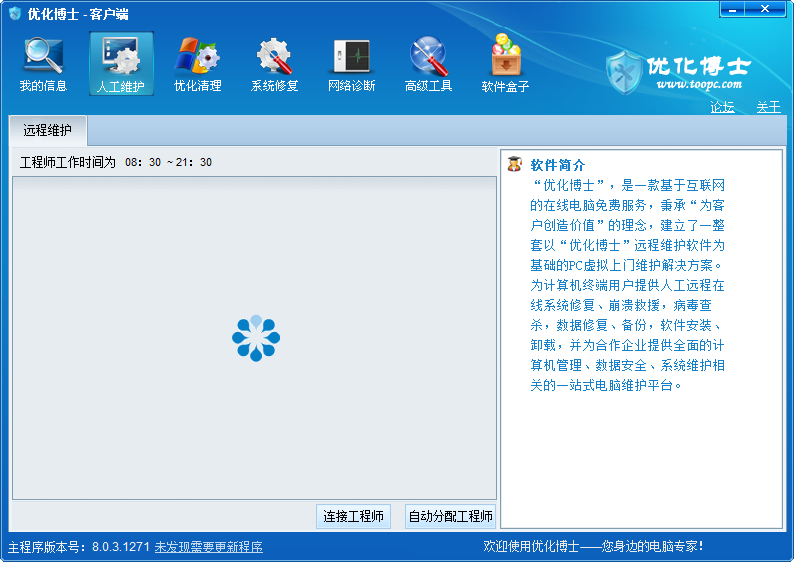Open the 关于 about link

click(x=768, y=107)
